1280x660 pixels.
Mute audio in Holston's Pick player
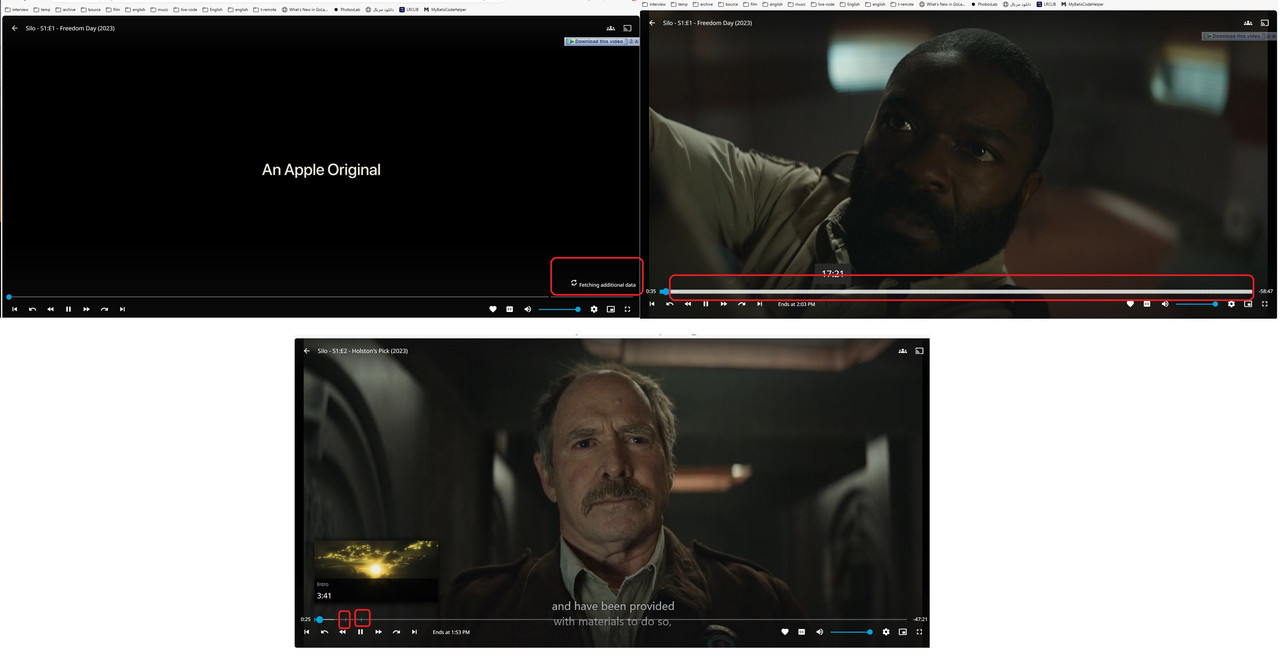(820, 632)
